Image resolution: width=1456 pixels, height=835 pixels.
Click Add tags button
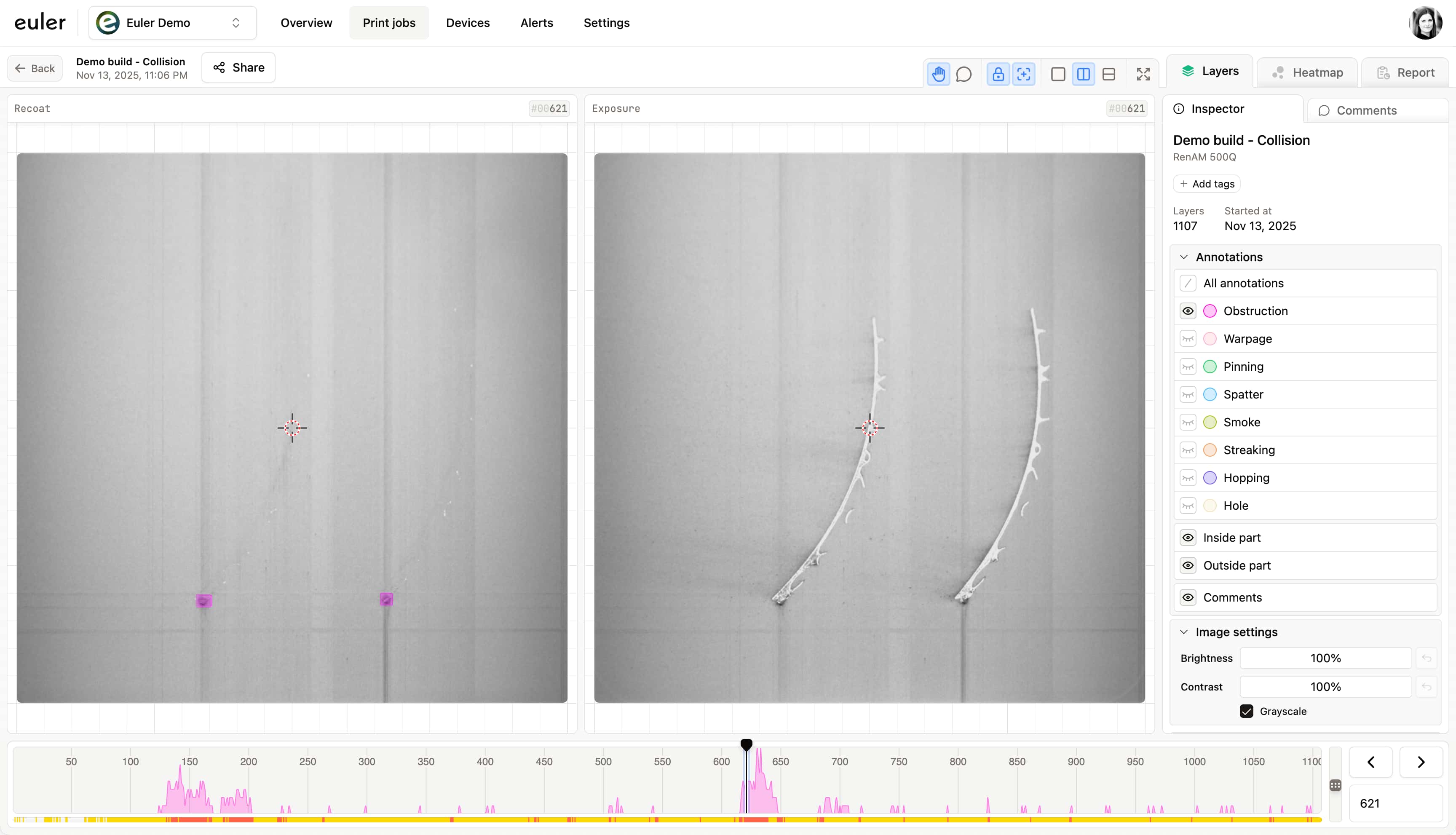pyautogui.click(x=1207, y=184)
